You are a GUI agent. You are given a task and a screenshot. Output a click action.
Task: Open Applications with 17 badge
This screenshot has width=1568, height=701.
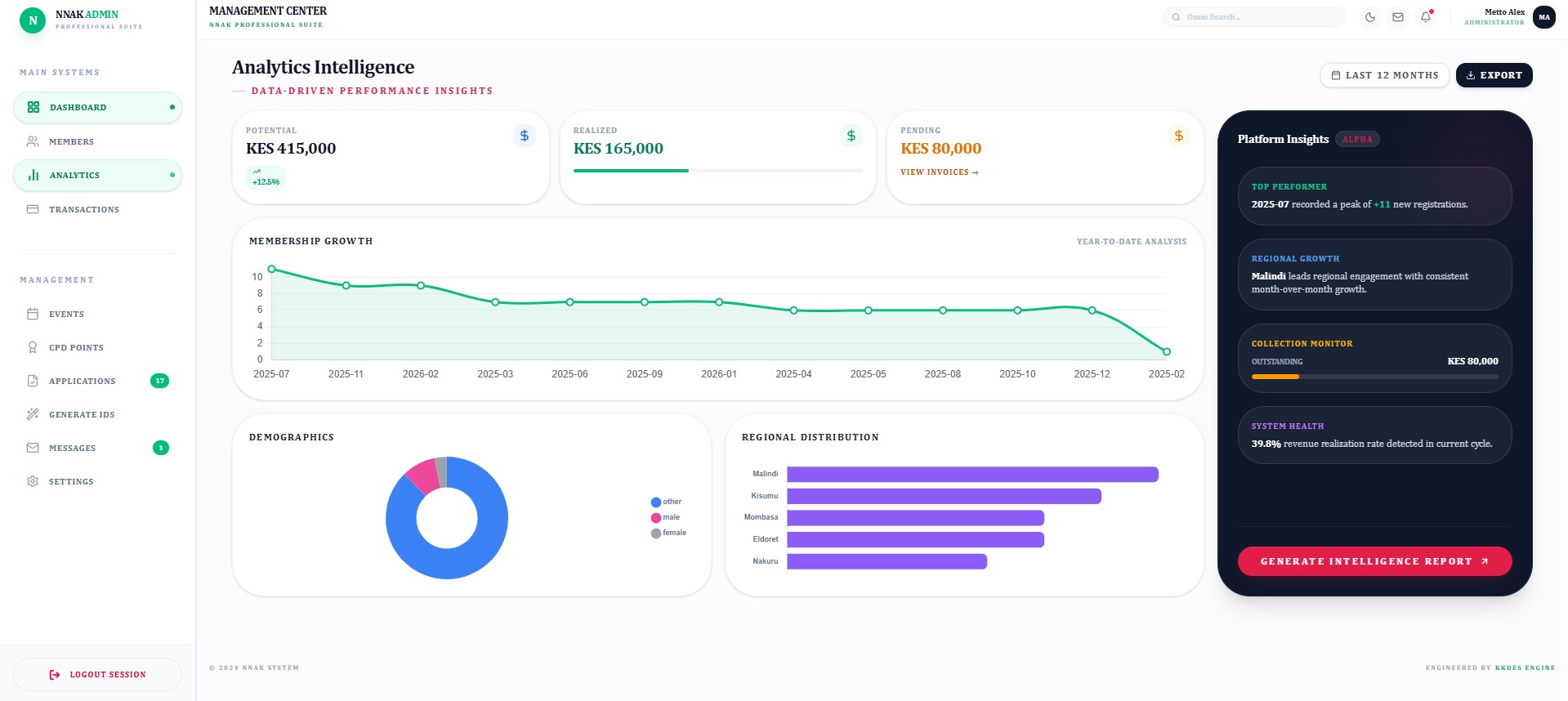tap(82, 382)
